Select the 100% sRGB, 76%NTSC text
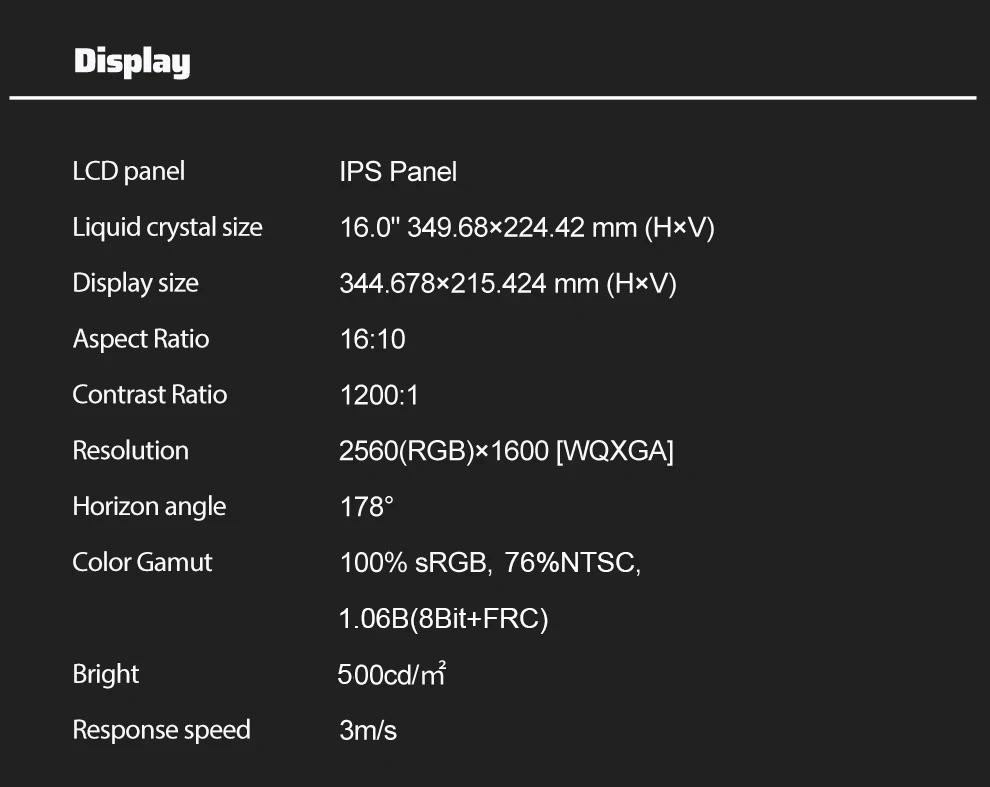The image size is (990, 787). 490,563
